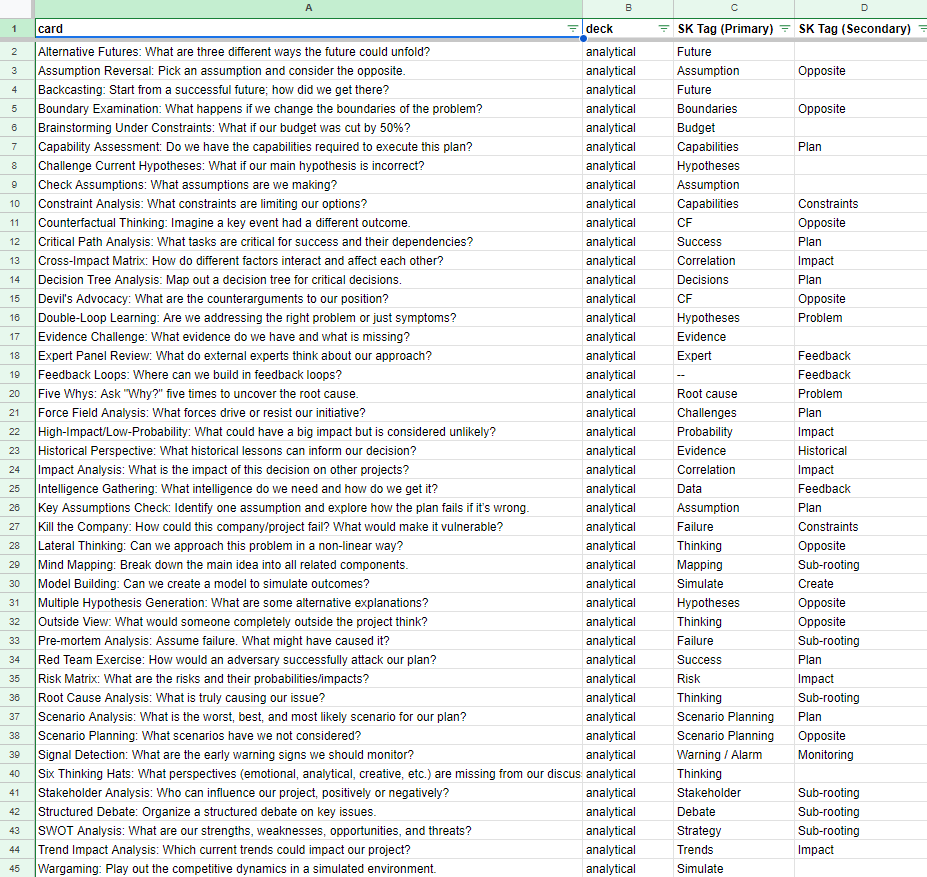Click 'SK Tag (Primary)' header cell
927x877 pixels.
coord(734,28)
